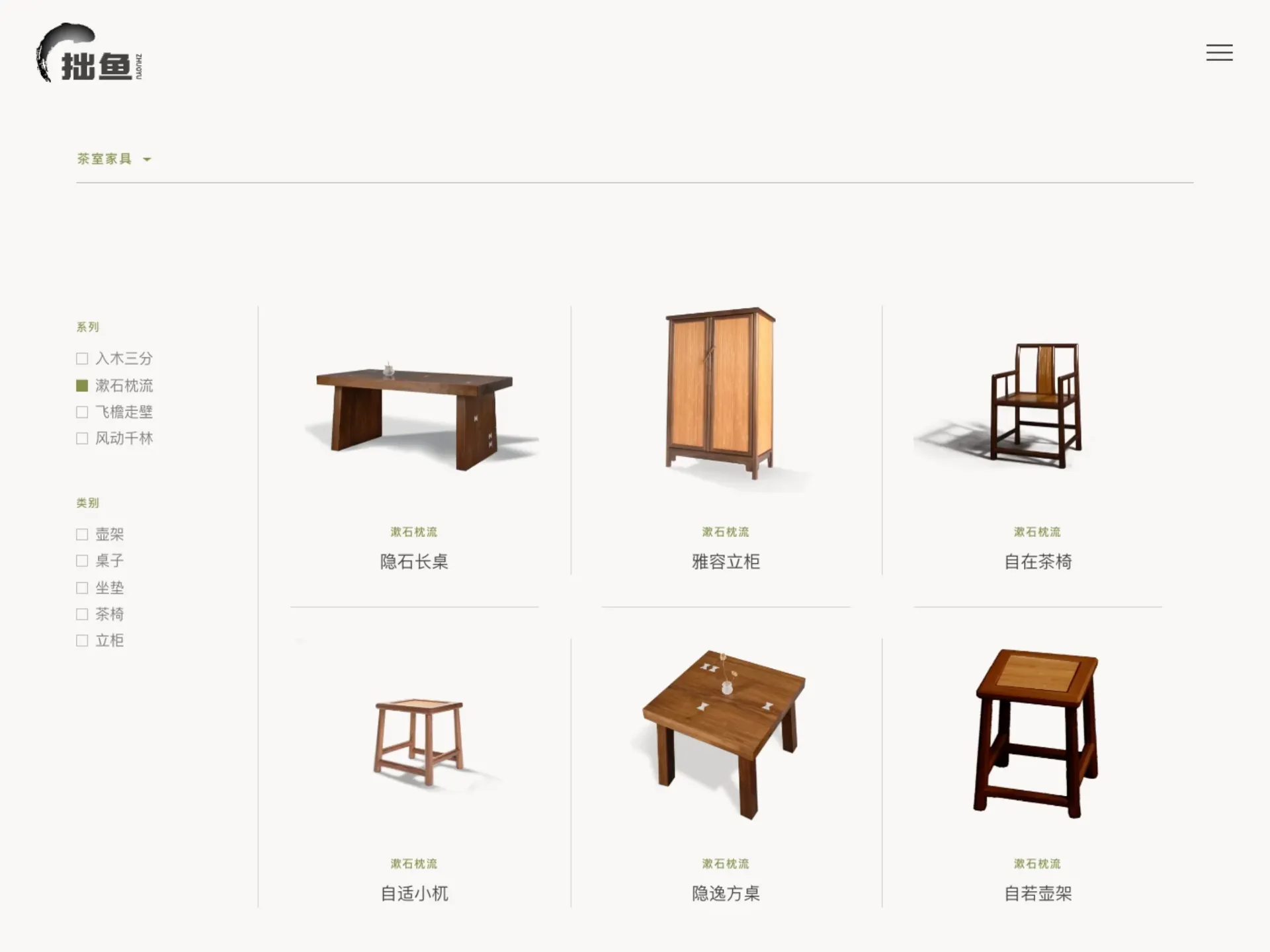Select the 桌子 category checkbox
Viewport: 1270px width, 952px height.
pos(82,561)
